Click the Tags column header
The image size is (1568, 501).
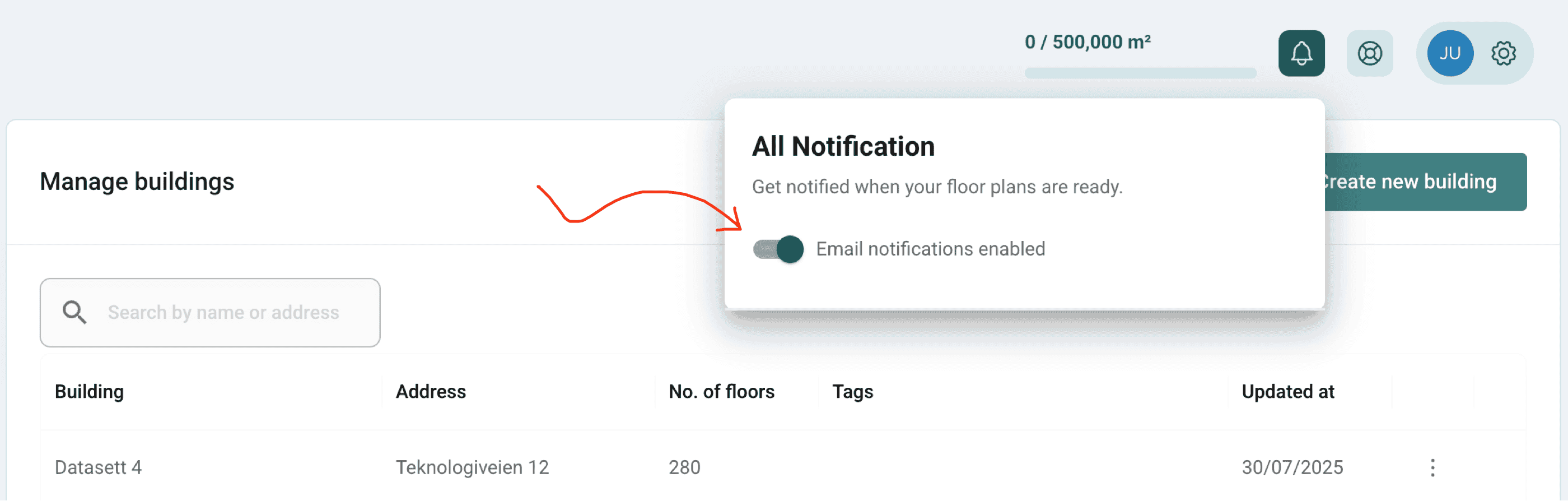(x=852, y=391)
